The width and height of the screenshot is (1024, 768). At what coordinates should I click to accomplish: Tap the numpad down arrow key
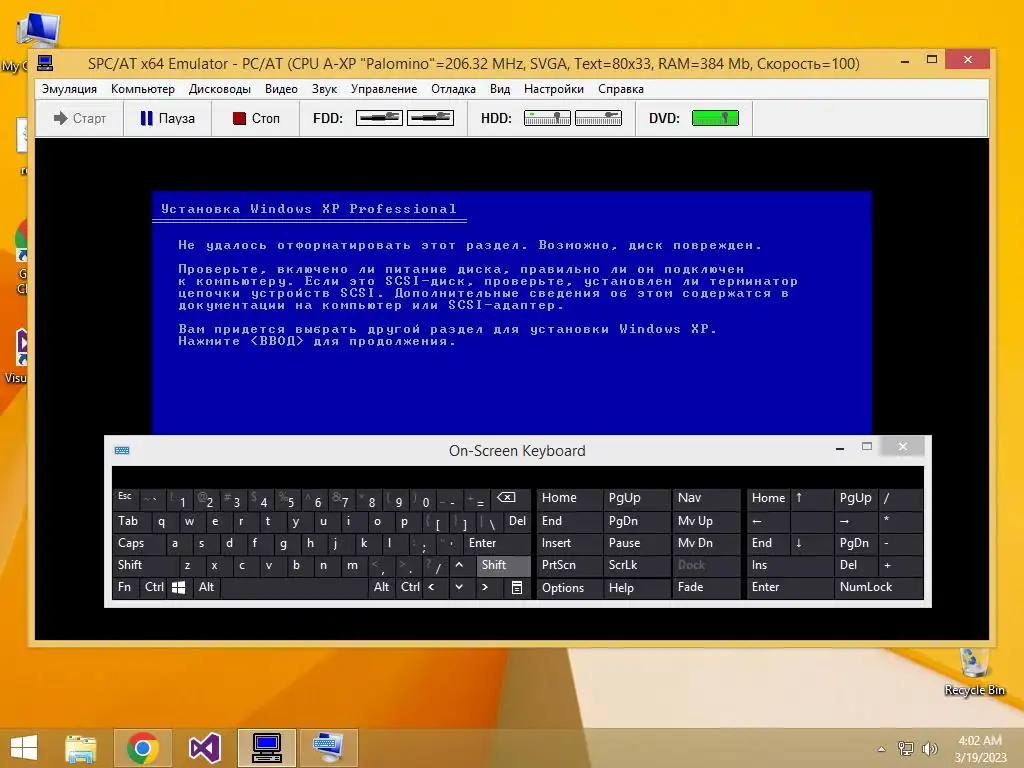(810, 543)
